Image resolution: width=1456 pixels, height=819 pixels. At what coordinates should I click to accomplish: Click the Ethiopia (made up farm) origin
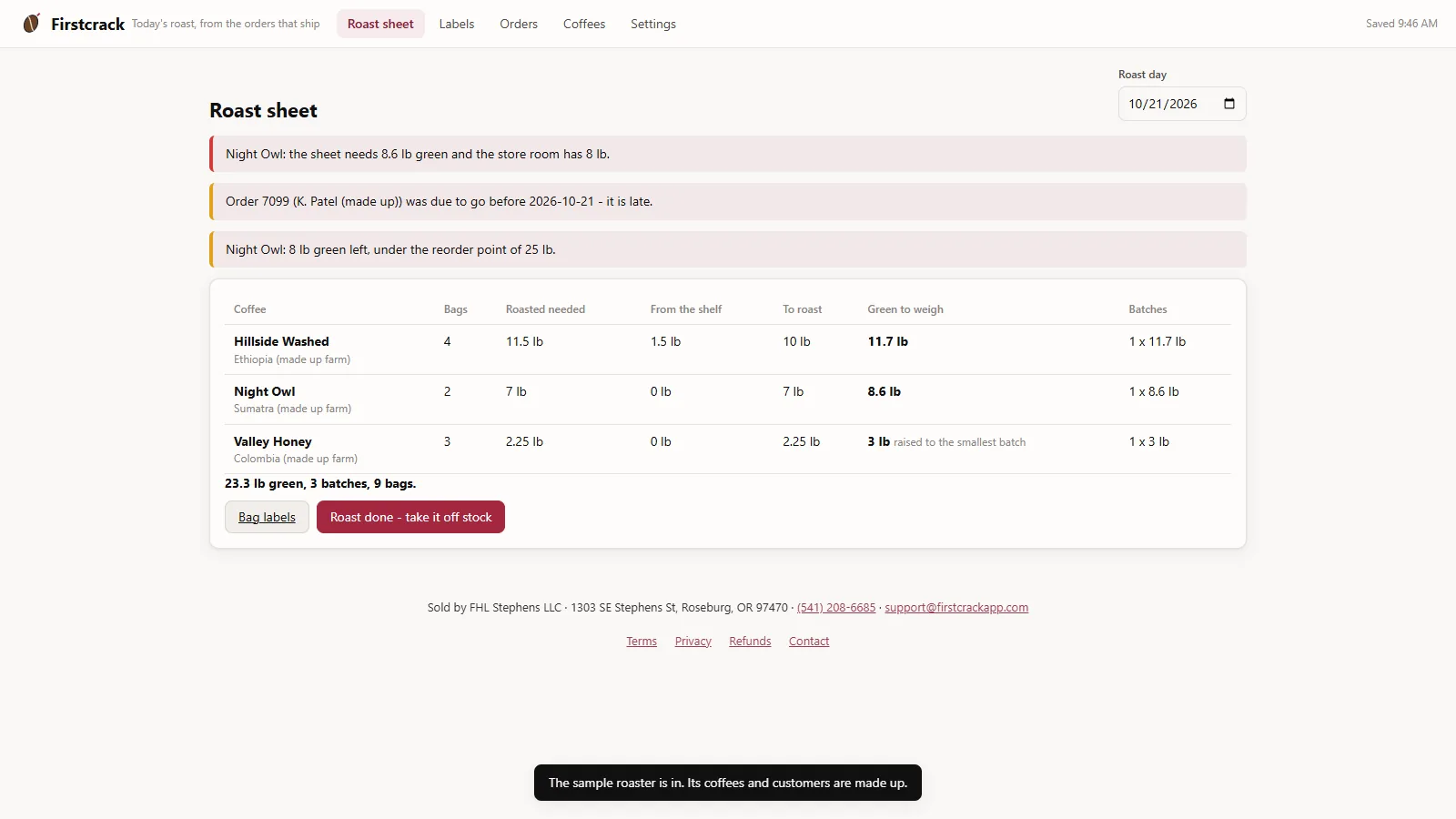pyautogui.click(x=292, y=359)
